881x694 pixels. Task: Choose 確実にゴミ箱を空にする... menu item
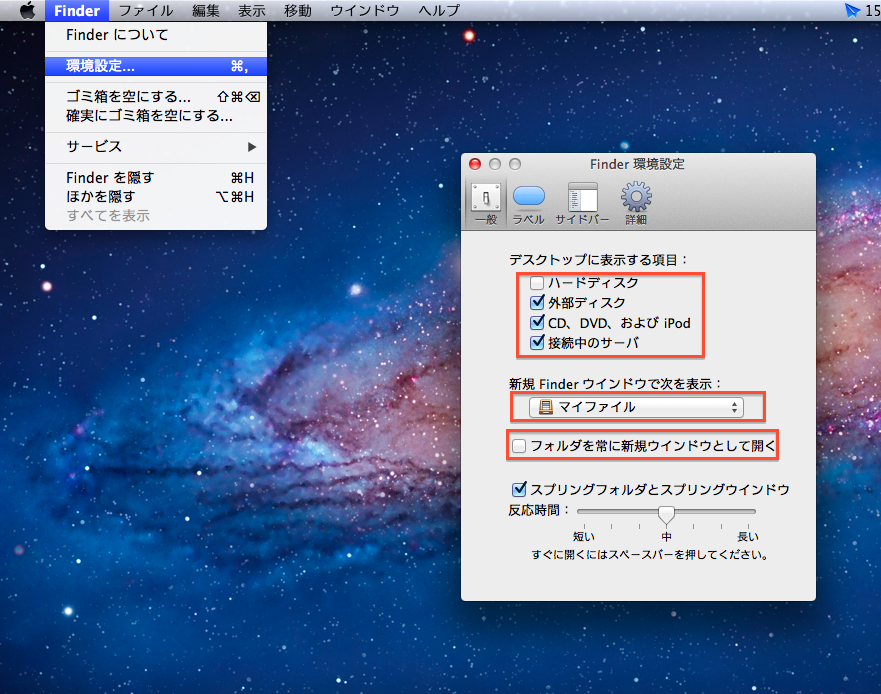click(x=156, y=116)
